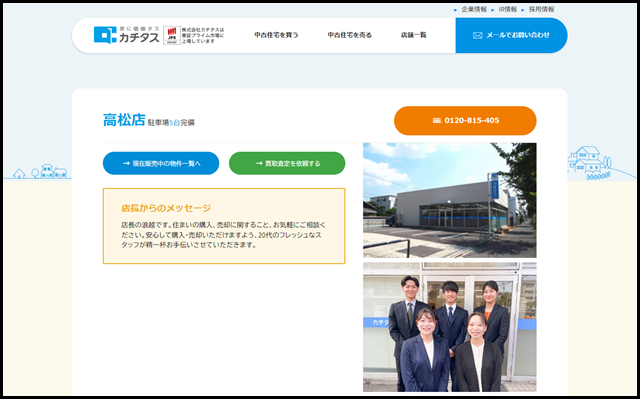Click 駐車場5台完備 text
Viewport: 640px width, 399px height.
171,122
